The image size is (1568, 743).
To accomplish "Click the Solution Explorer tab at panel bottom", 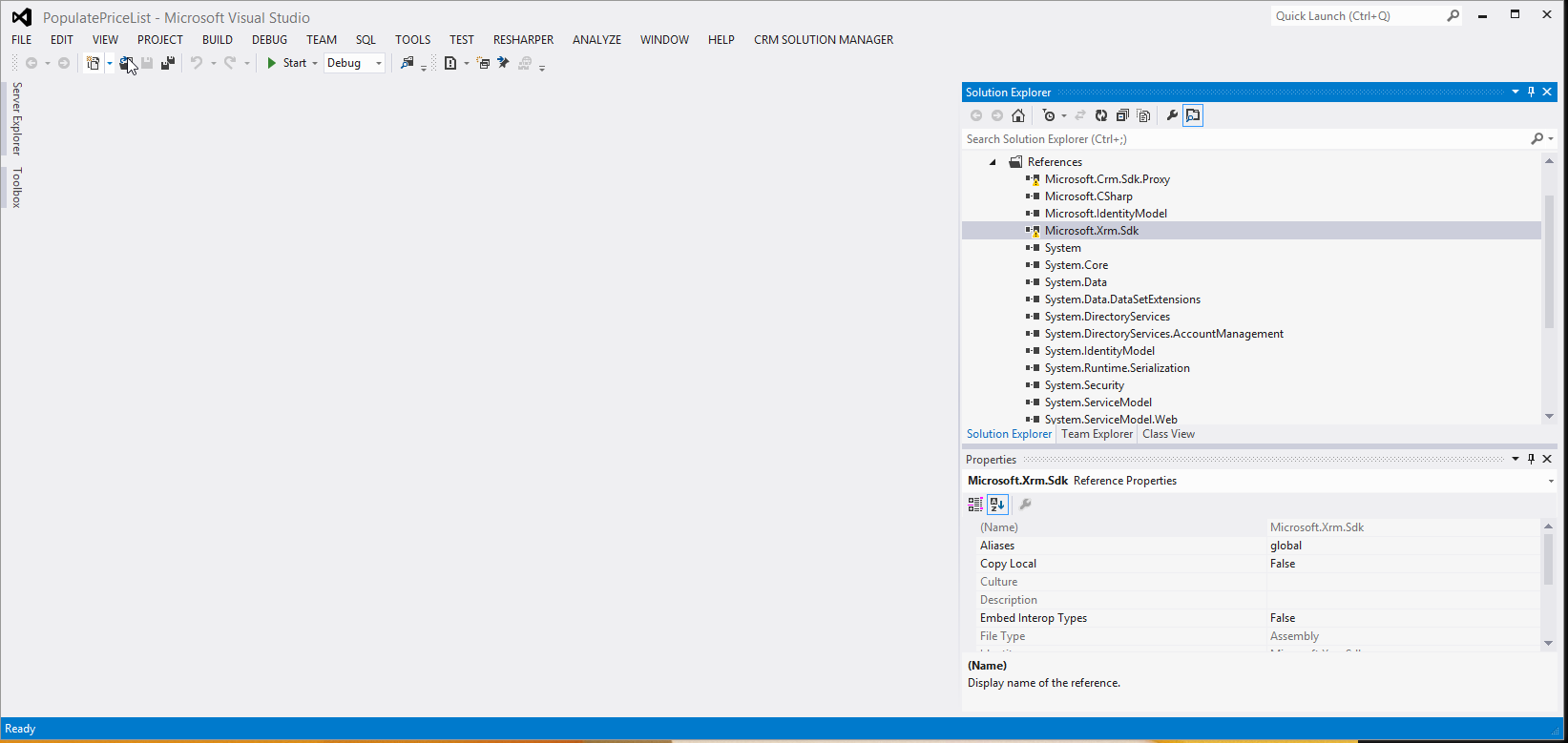I will [1009, 434].
